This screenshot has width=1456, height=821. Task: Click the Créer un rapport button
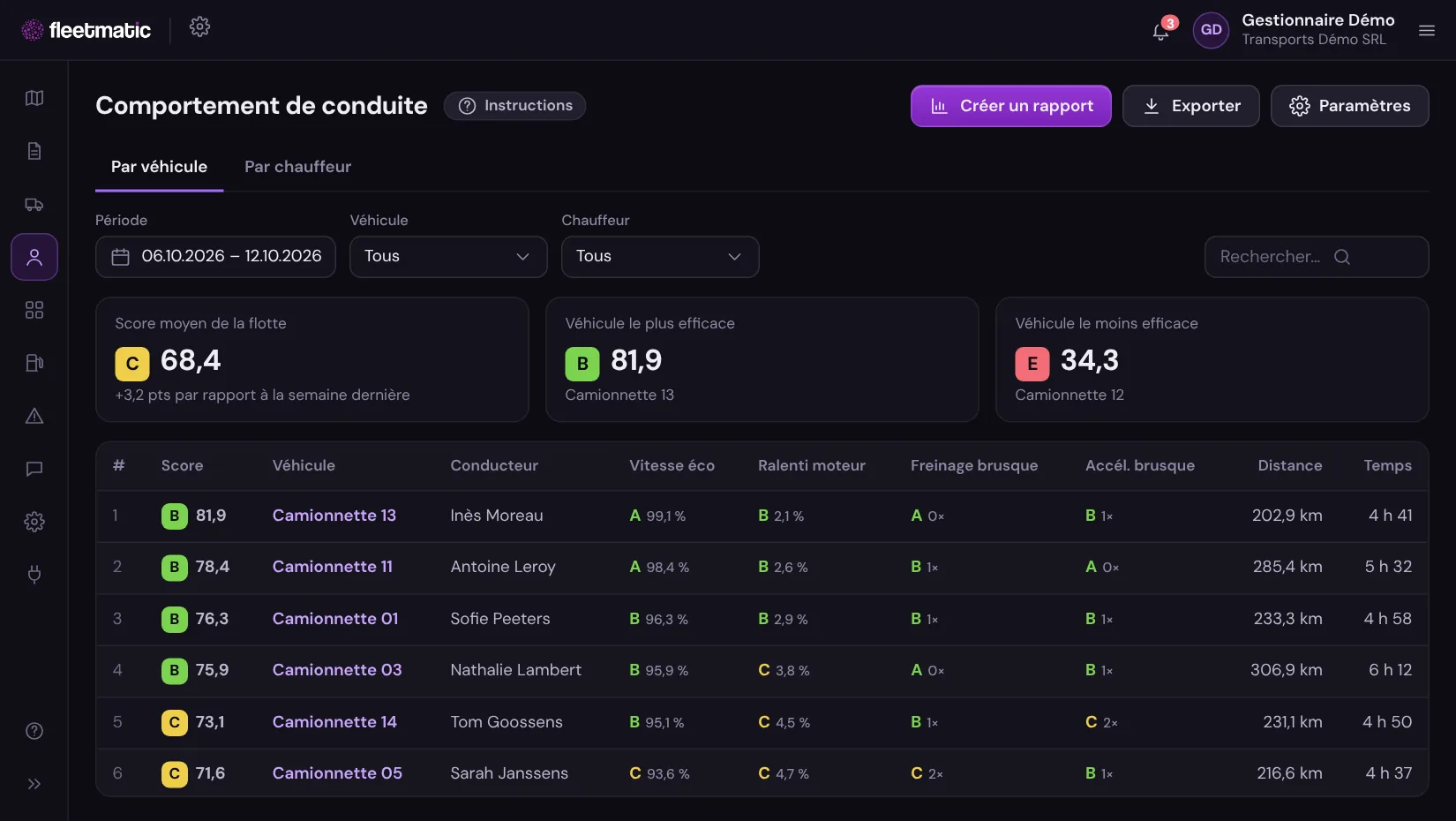tap(1011, 106)
